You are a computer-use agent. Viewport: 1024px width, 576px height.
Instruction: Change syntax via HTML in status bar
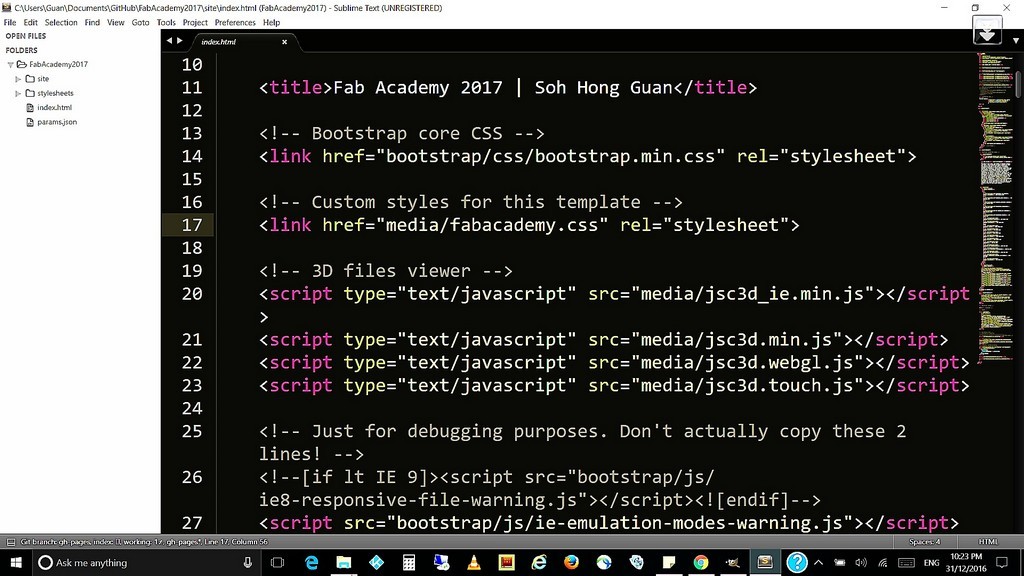[x=988, y=542]
